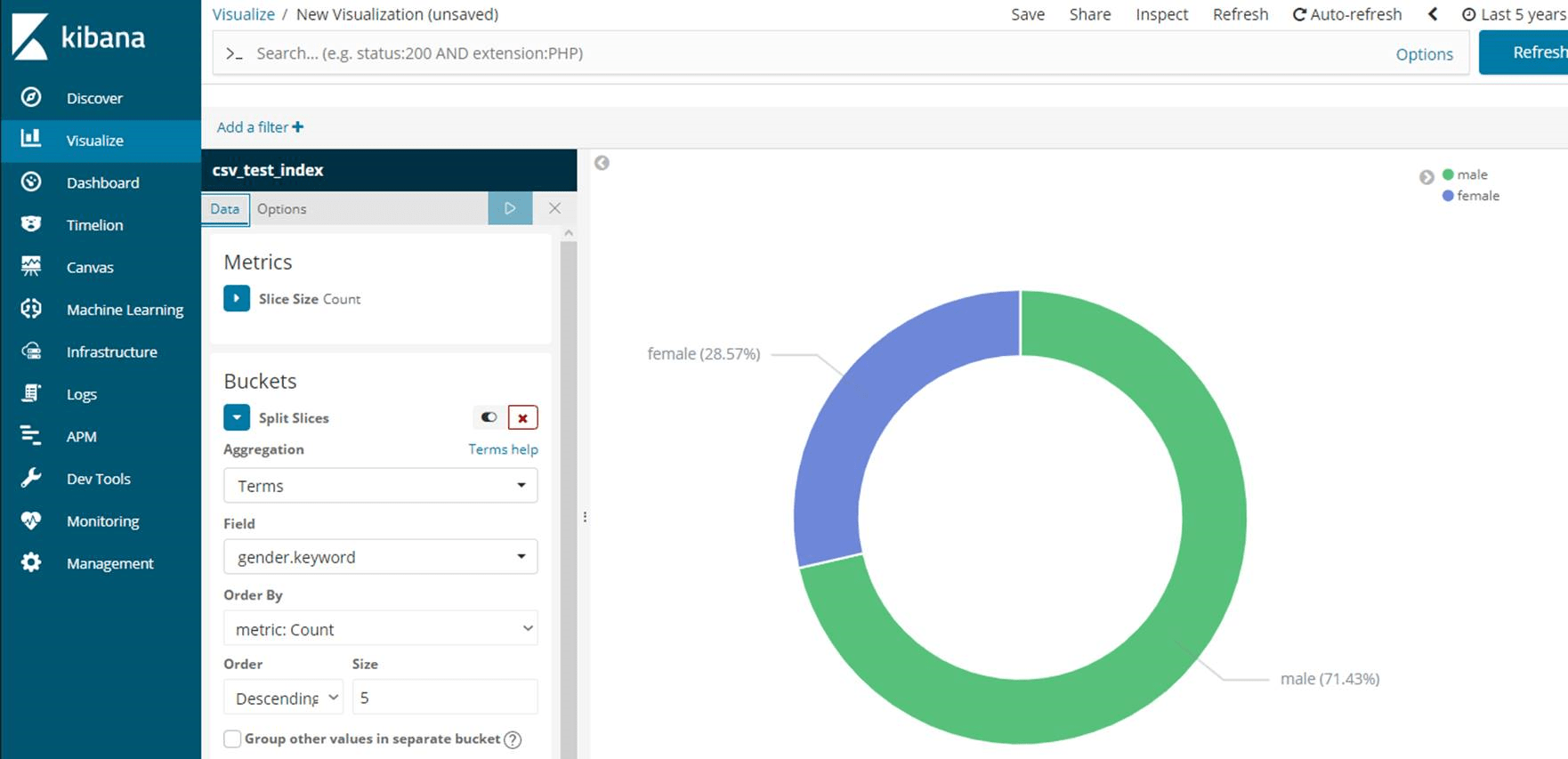This screenshot has height=759, width=1568.
Task: Click the time picker back arrow
Action: (1433, 14)
